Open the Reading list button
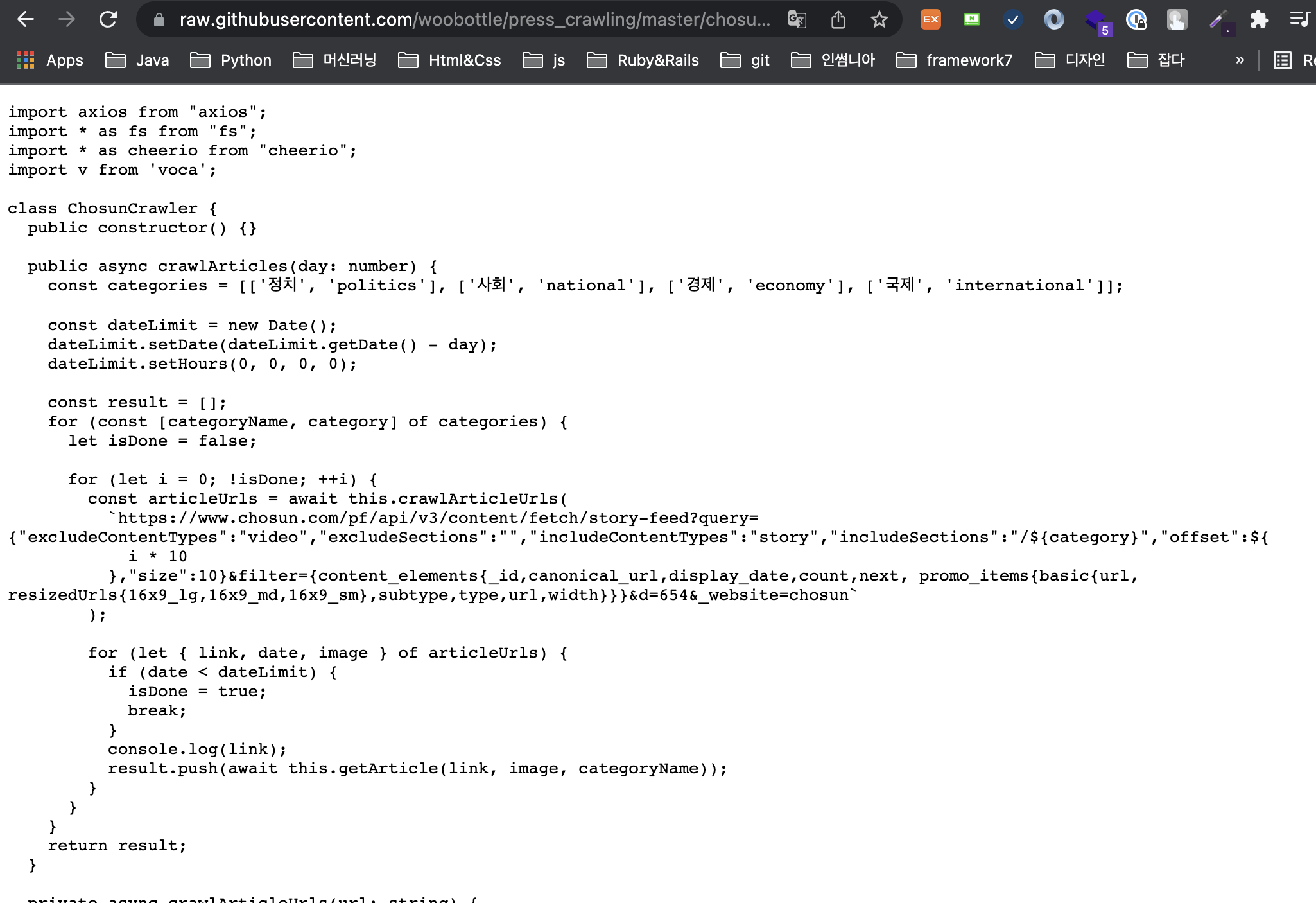Viewport: 1316px width, 903px height. [x=1292, y=60]
